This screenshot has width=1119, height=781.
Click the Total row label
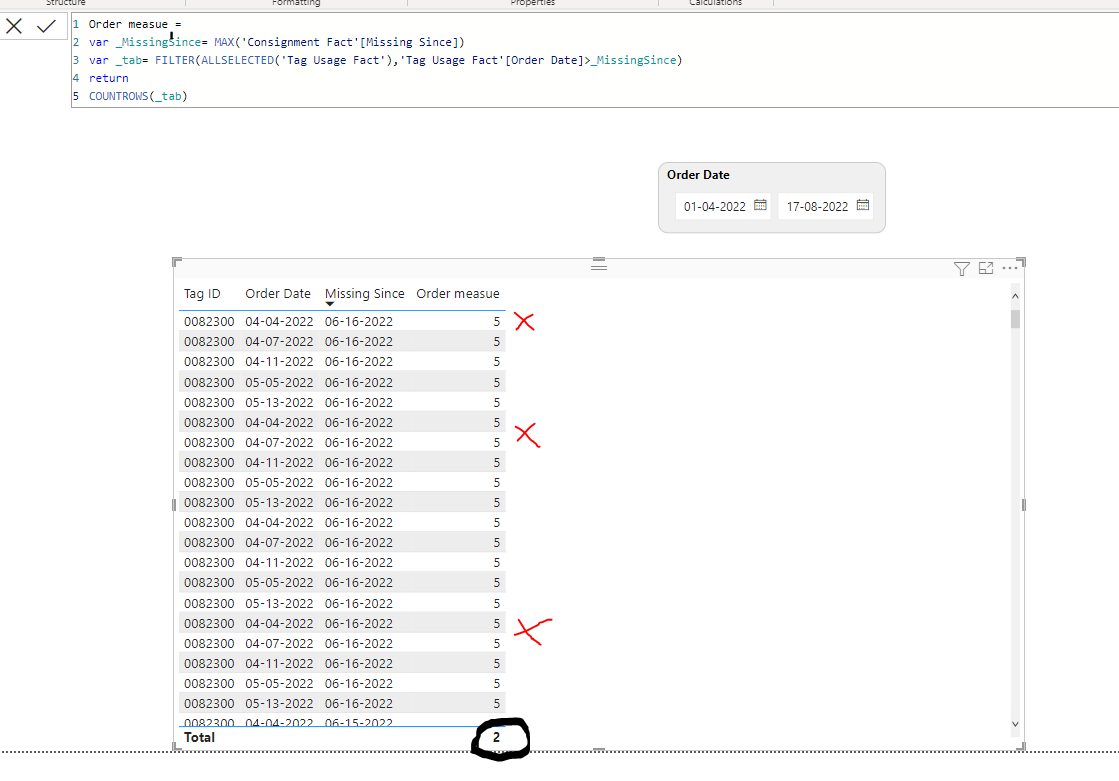point(199,737)
